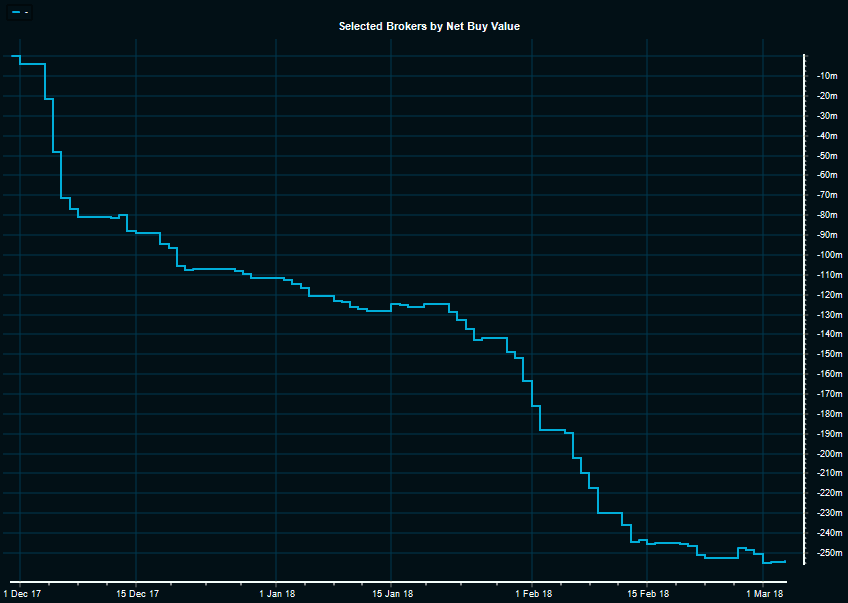Select the '-220m' y-axis value
Image resolution: width=848 pixels, height=603 pixels.
pos(828,493)
